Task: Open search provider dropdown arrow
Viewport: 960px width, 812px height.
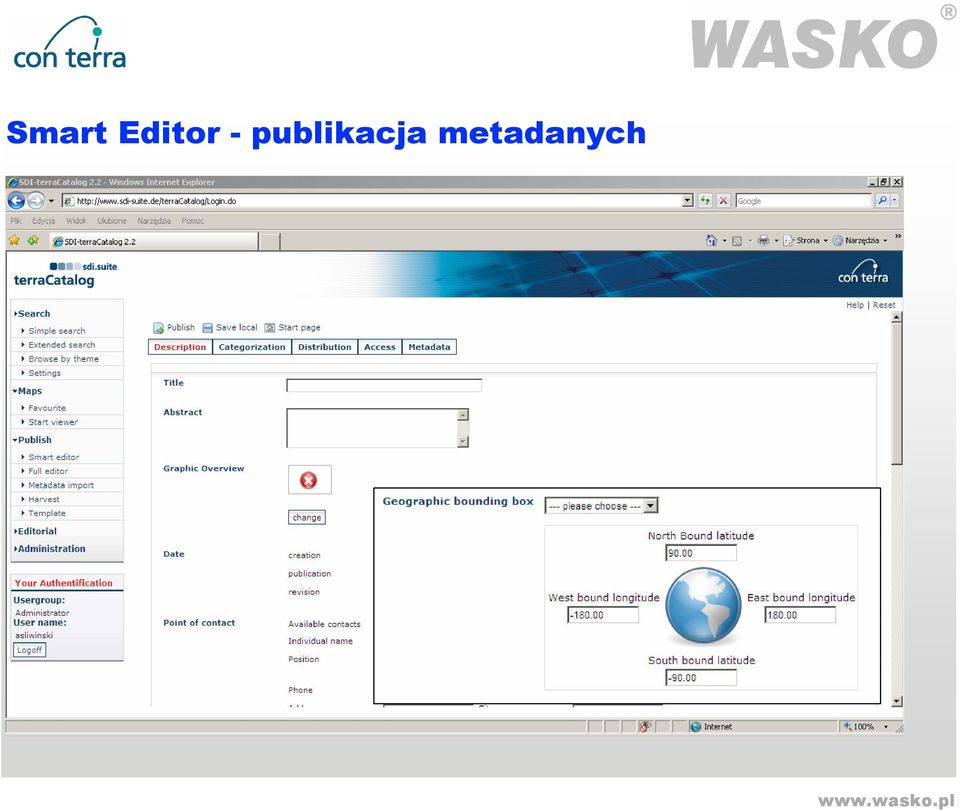Action: 894,200
